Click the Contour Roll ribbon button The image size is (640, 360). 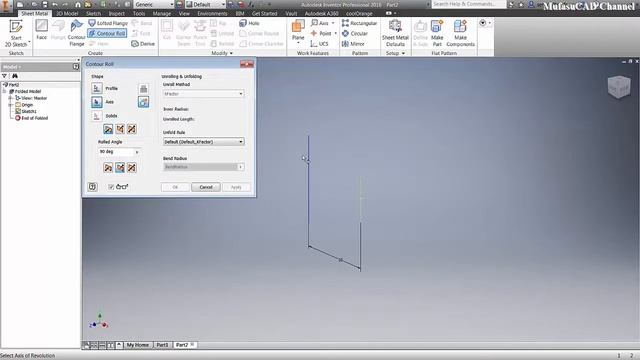point(107,33)
